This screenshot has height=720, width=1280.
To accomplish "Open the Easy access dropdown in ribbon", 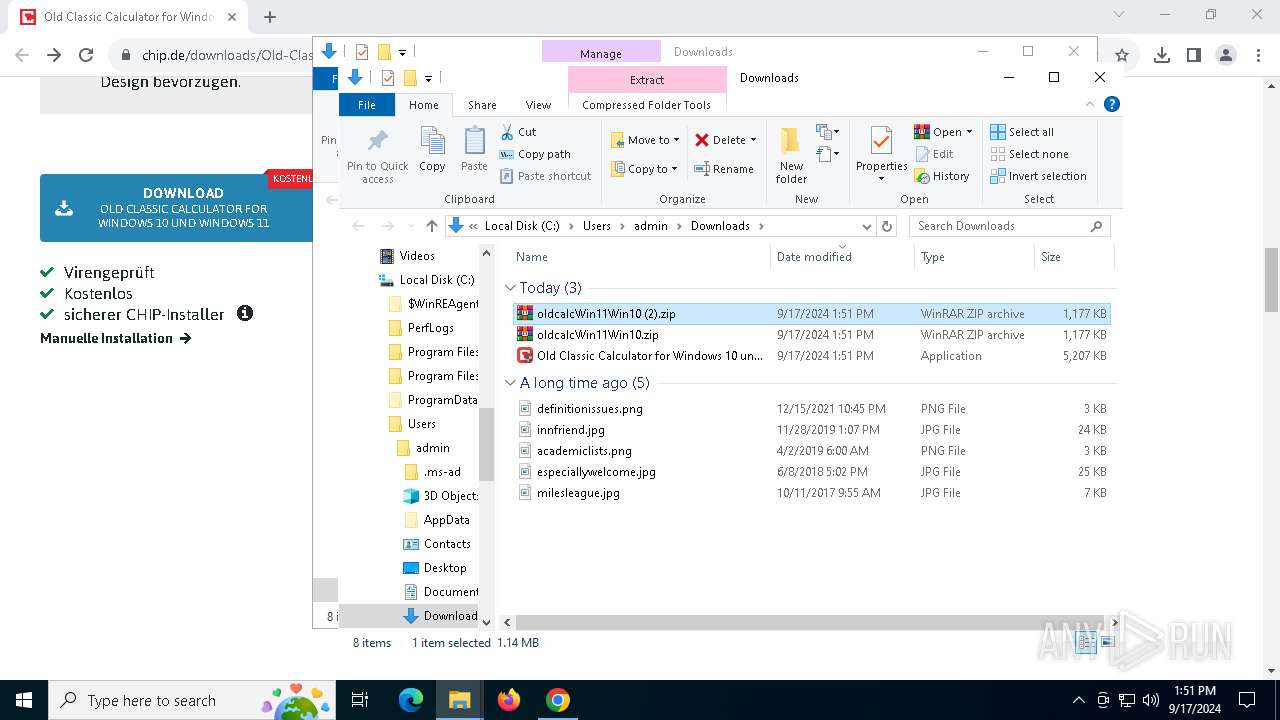I will click(827, 154).
